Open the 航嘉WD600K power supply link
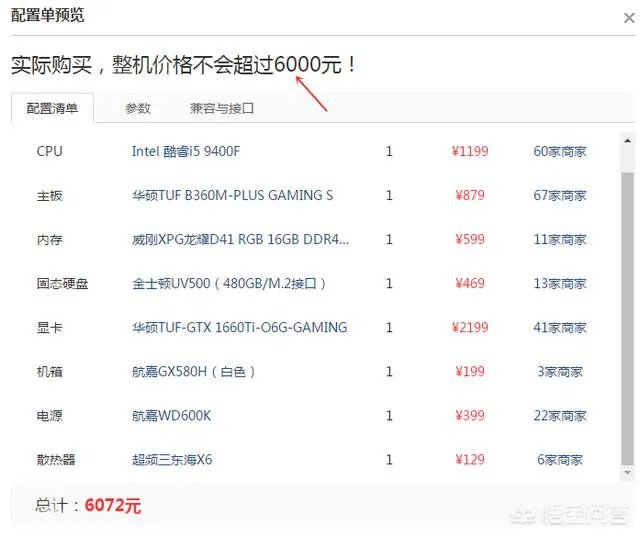Image resolution: width=640 pixels, height=536 pixels. [171, 416]
